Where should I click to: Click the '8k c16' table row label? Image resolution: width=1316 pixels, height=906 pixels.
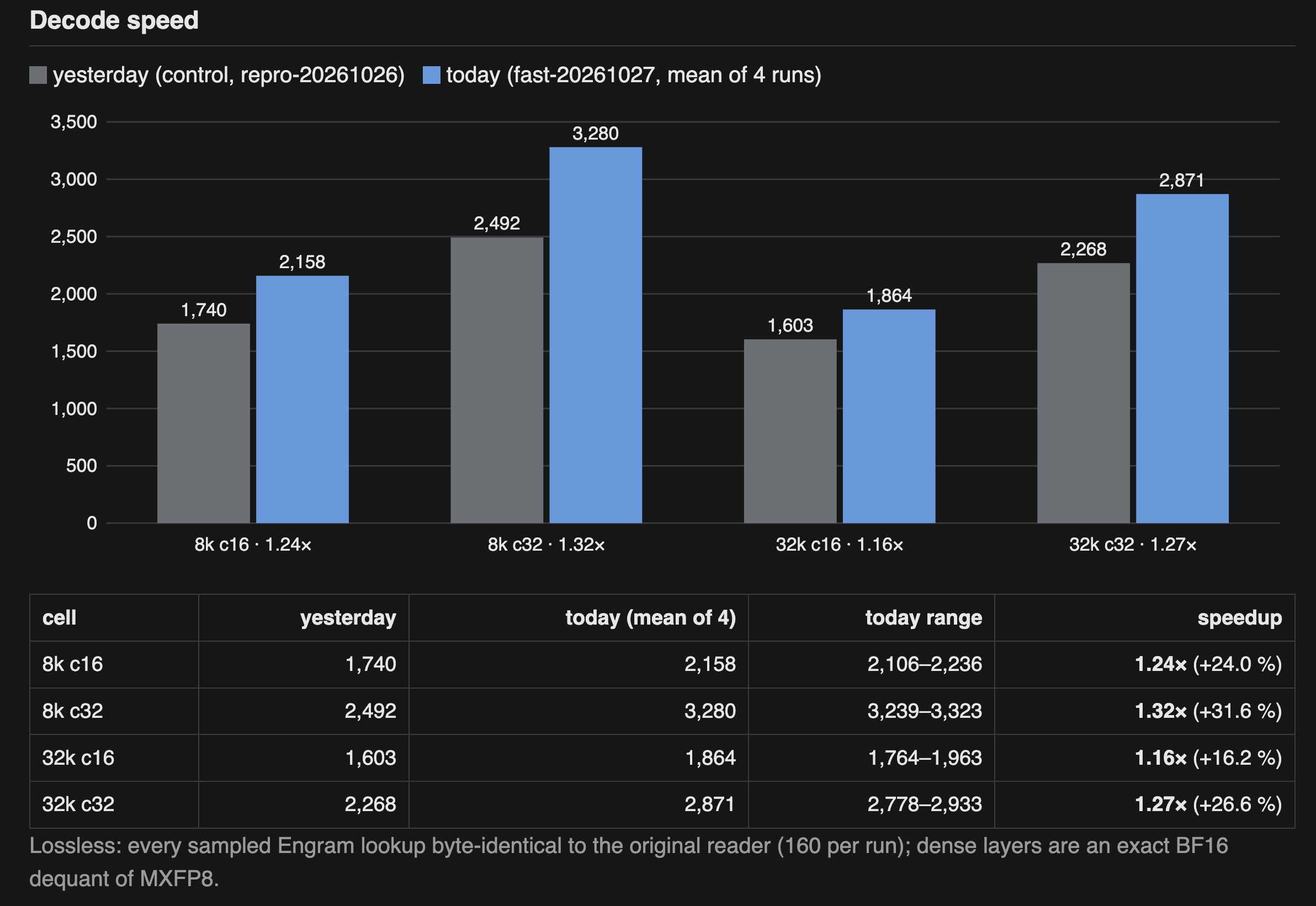[73, 664]
